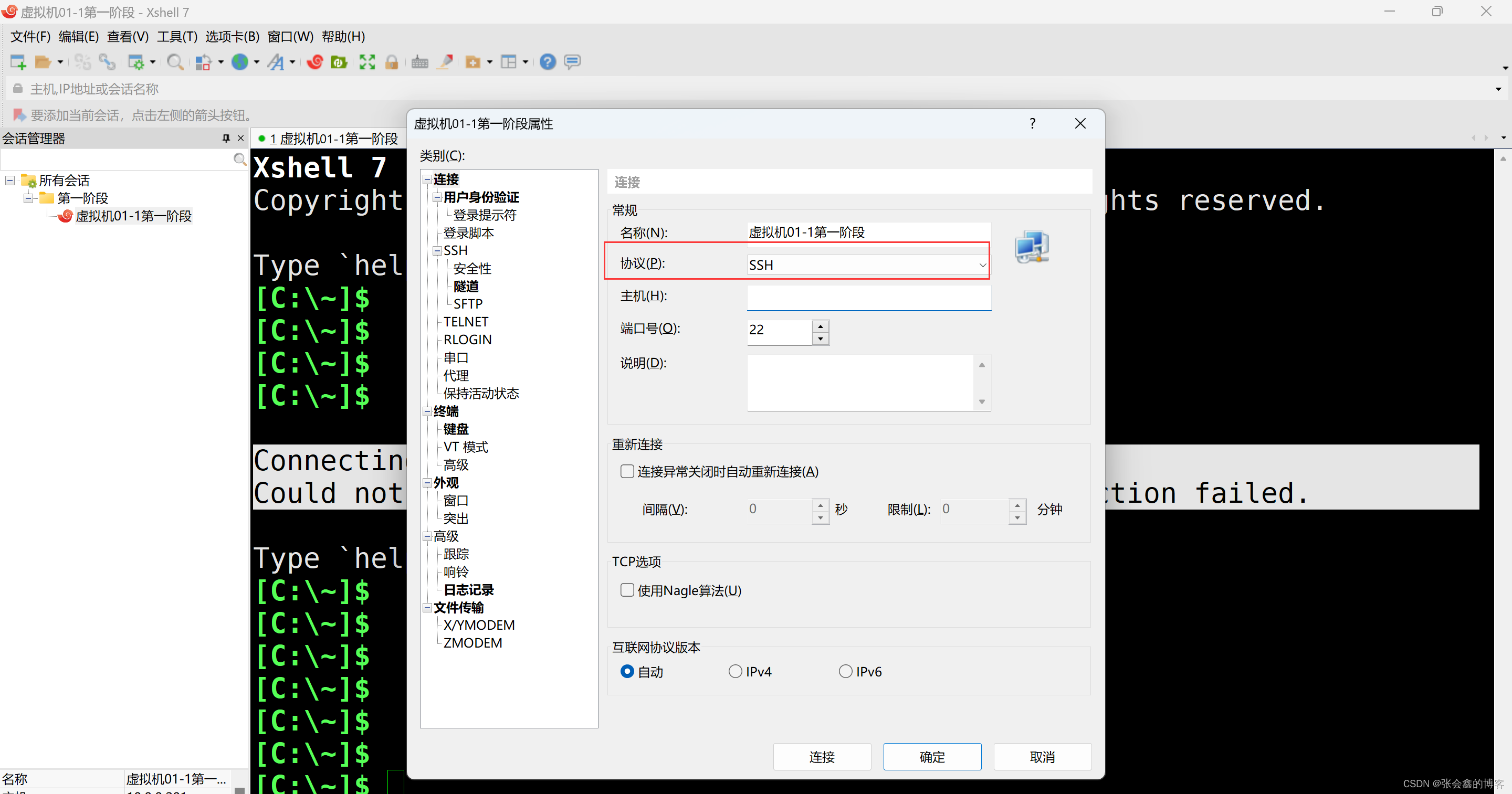Launch Xshell red swirl toolbar icon

tap(315, 61)
